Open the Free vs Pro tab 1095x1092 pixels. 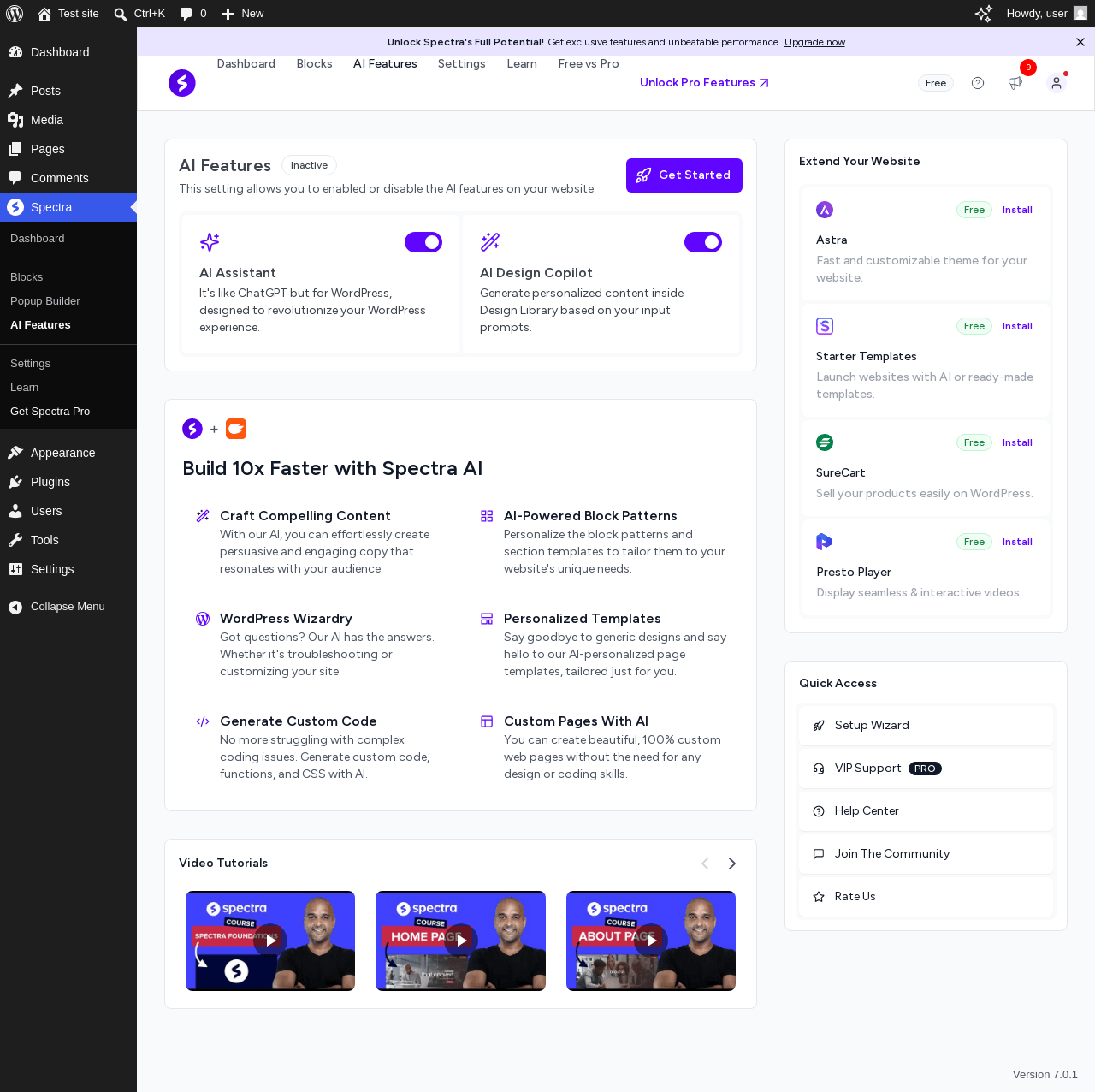click(x=589, y=64)
